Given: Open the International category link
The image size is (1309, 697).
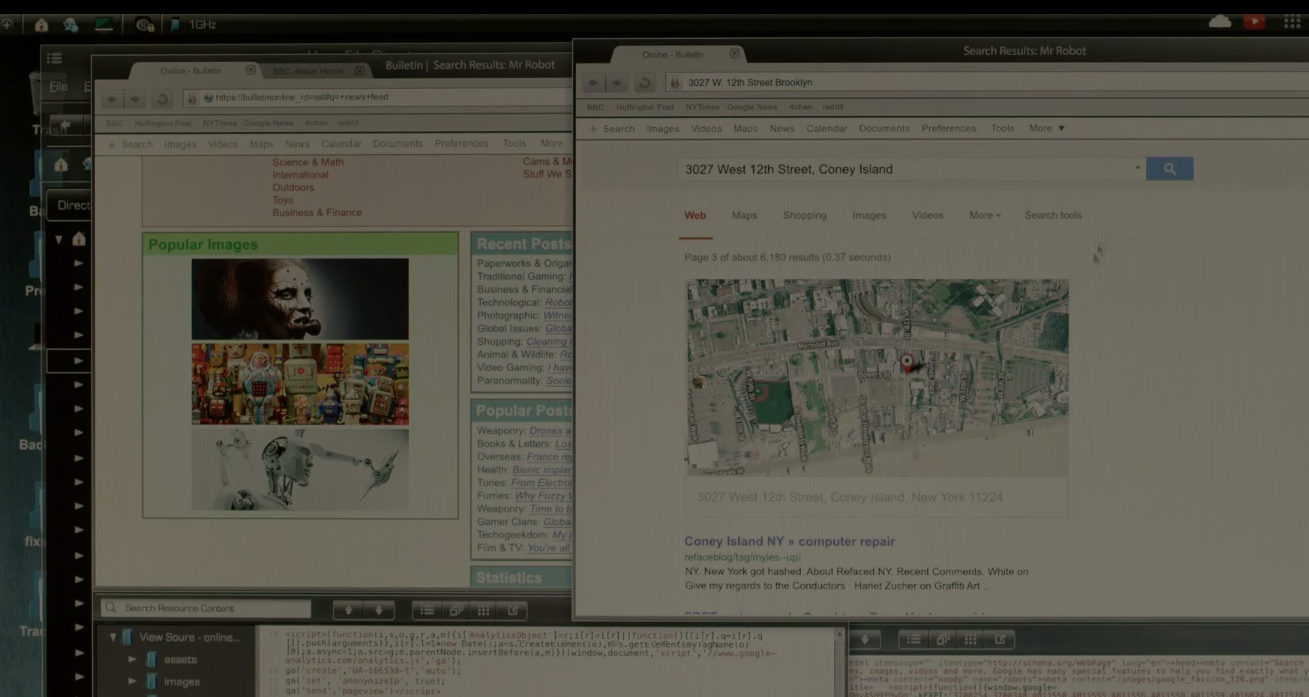Looking at the screenshot, I should coord(300,175).
